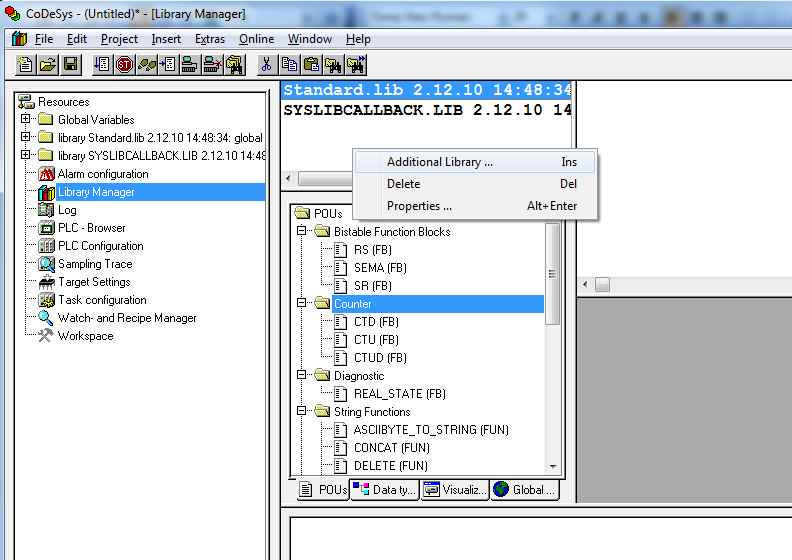
Task: Click the Watch- and Recipe Manager icon
Action: click(x=45, y=318)
